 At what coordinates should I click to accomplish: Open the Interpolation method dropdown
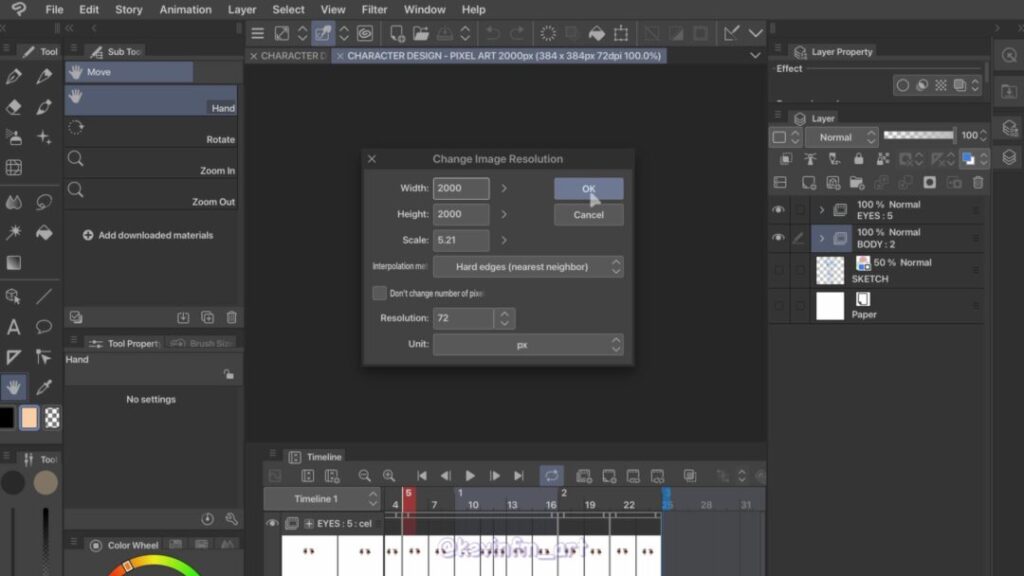[x=528, y=267]
